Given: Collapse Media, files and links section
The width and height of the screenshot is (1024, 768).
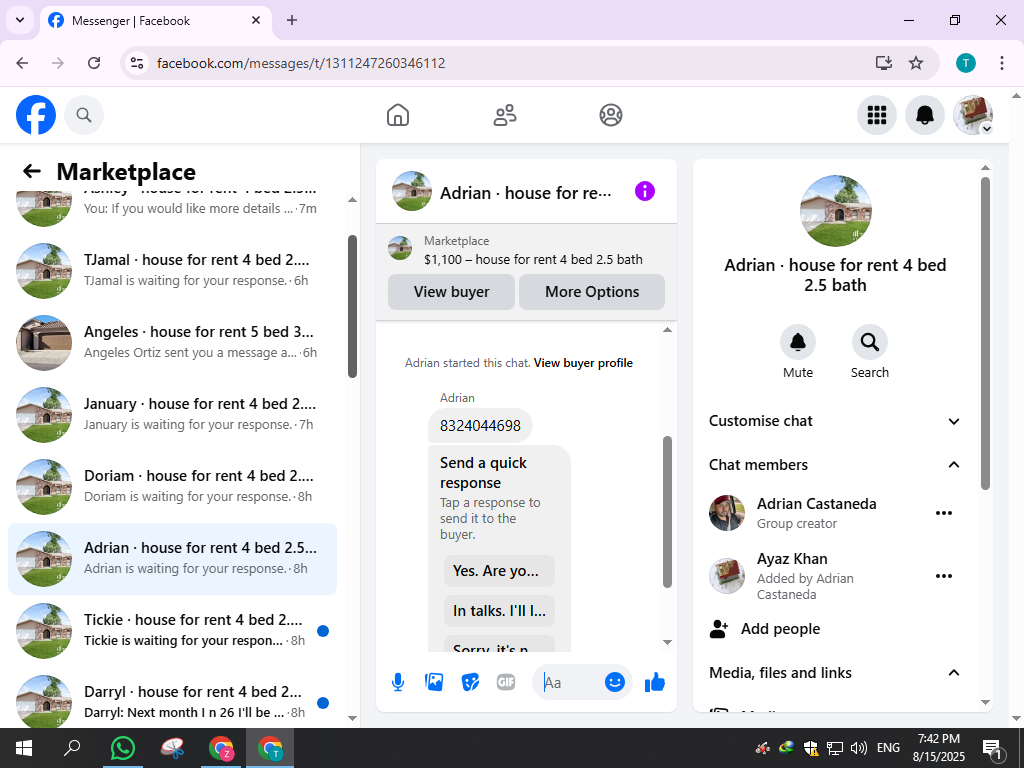Looking at the screenshot, I should (835, 673).
